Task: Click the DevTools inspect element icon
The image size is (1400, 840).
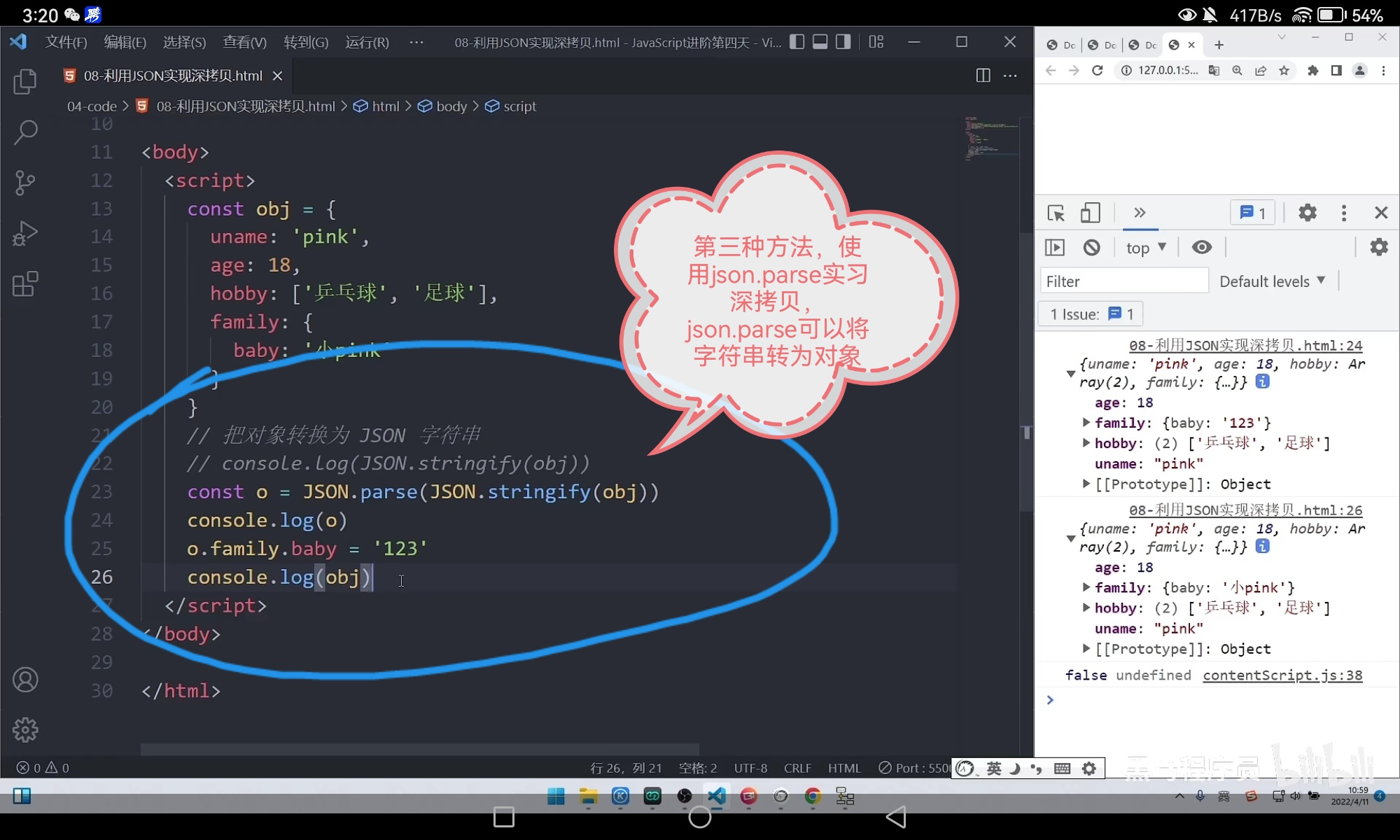Action: 1056,213
